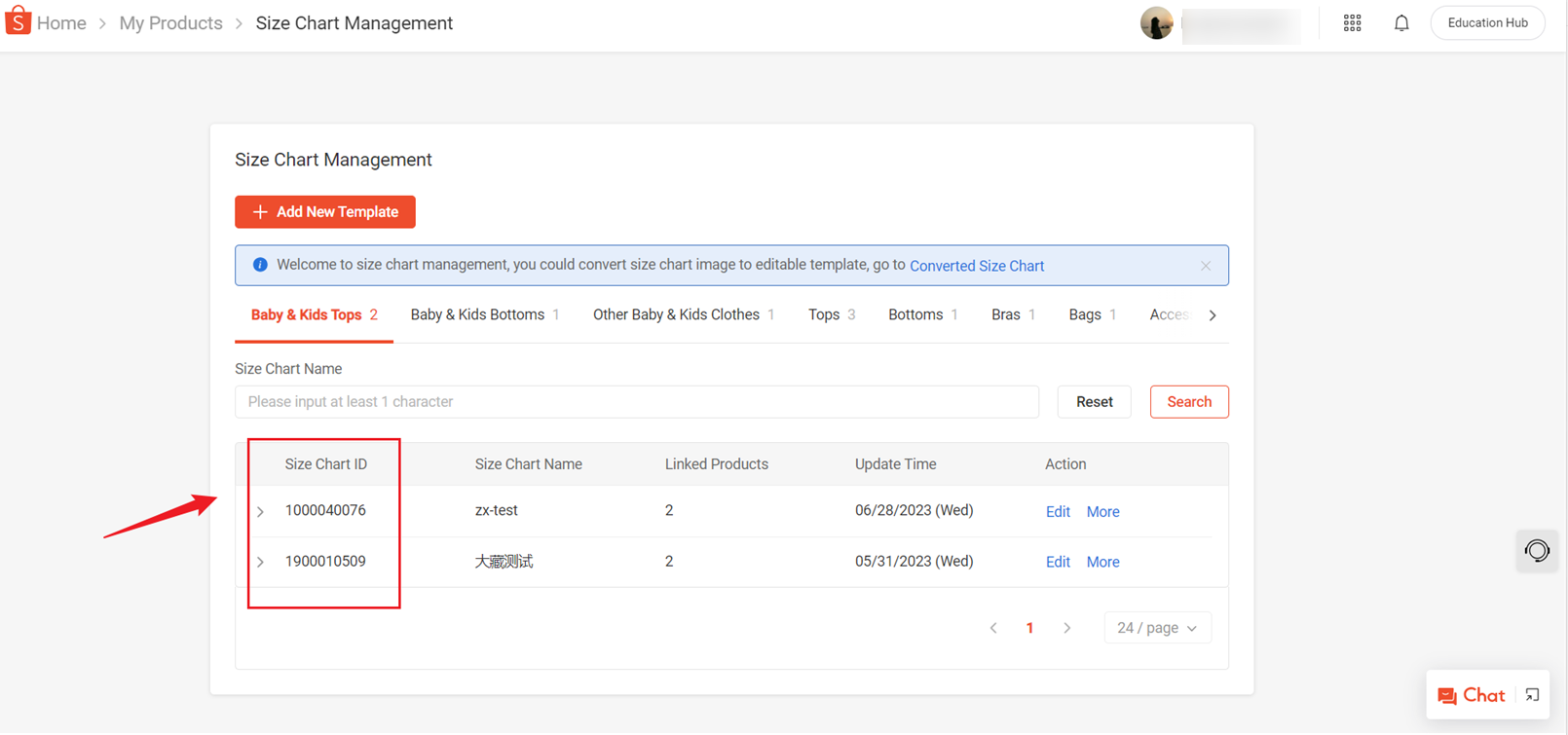Focus the Size Chart Name search field
The image size is (1568, 735).
tap(637, 402)
